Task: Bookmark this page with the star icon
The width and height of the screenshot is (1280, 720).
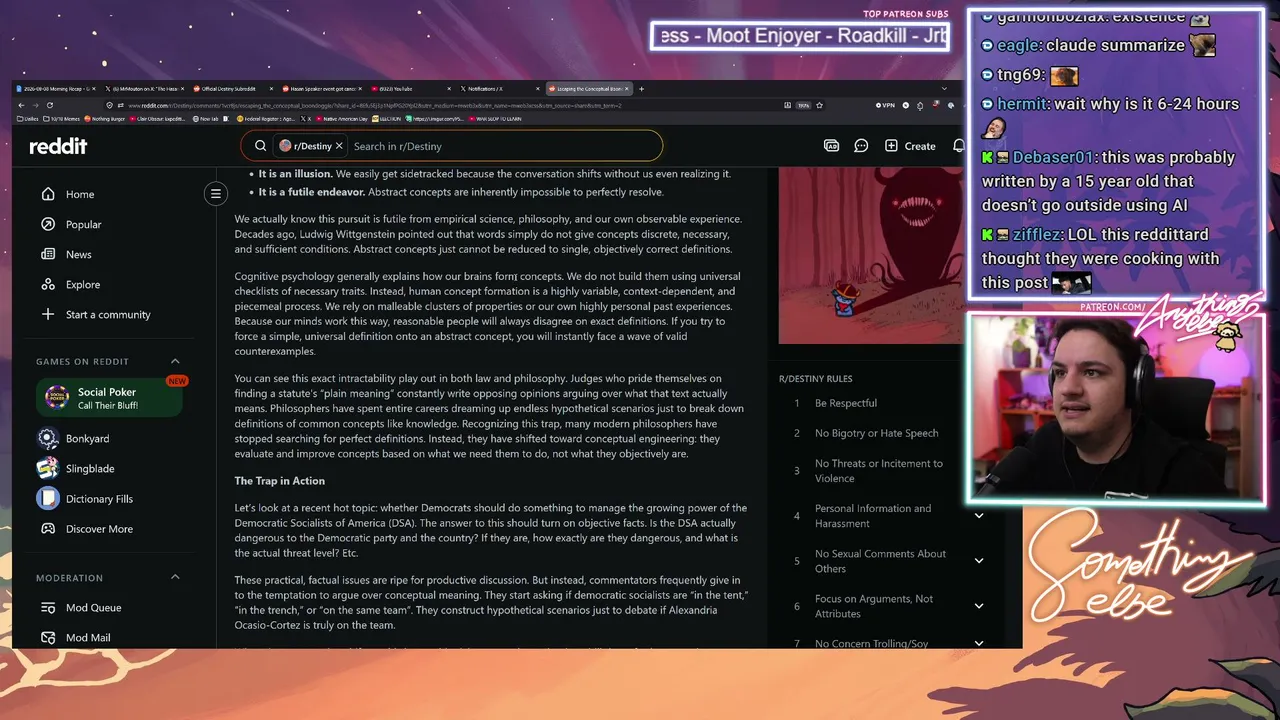Action: click(x=819, y=105)
